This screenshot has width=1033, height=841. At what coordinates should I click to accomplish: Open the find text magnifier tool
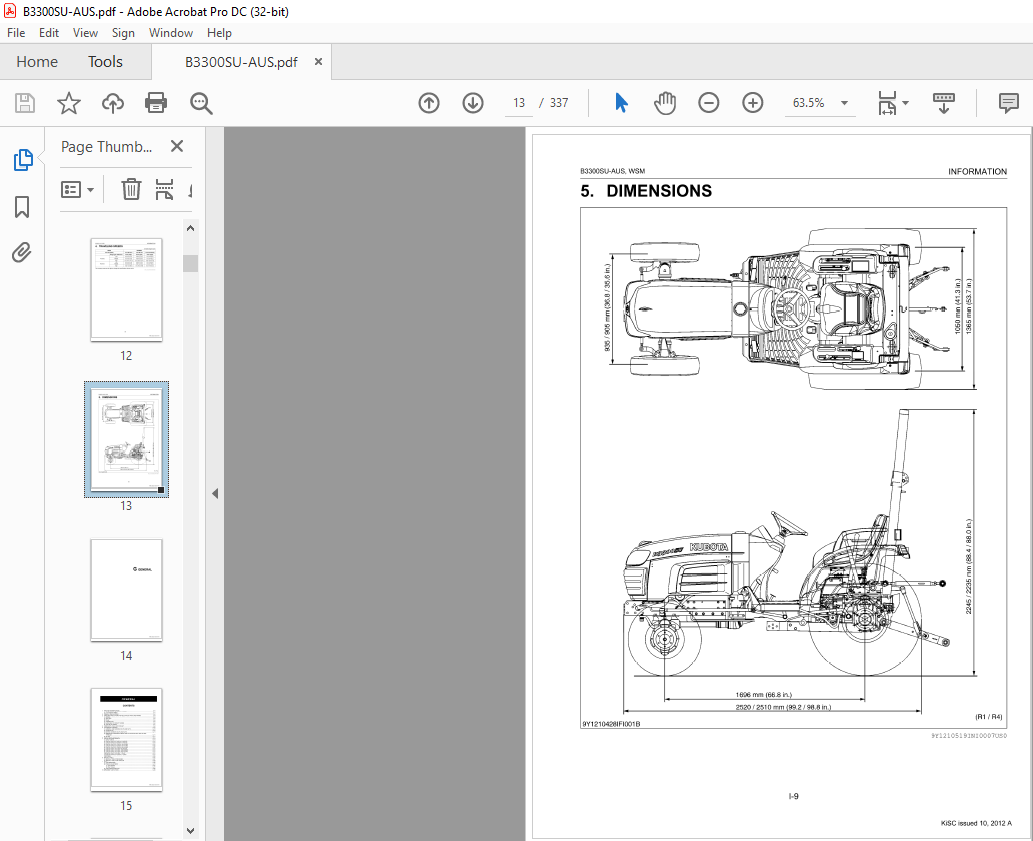(x=201, y=103)
